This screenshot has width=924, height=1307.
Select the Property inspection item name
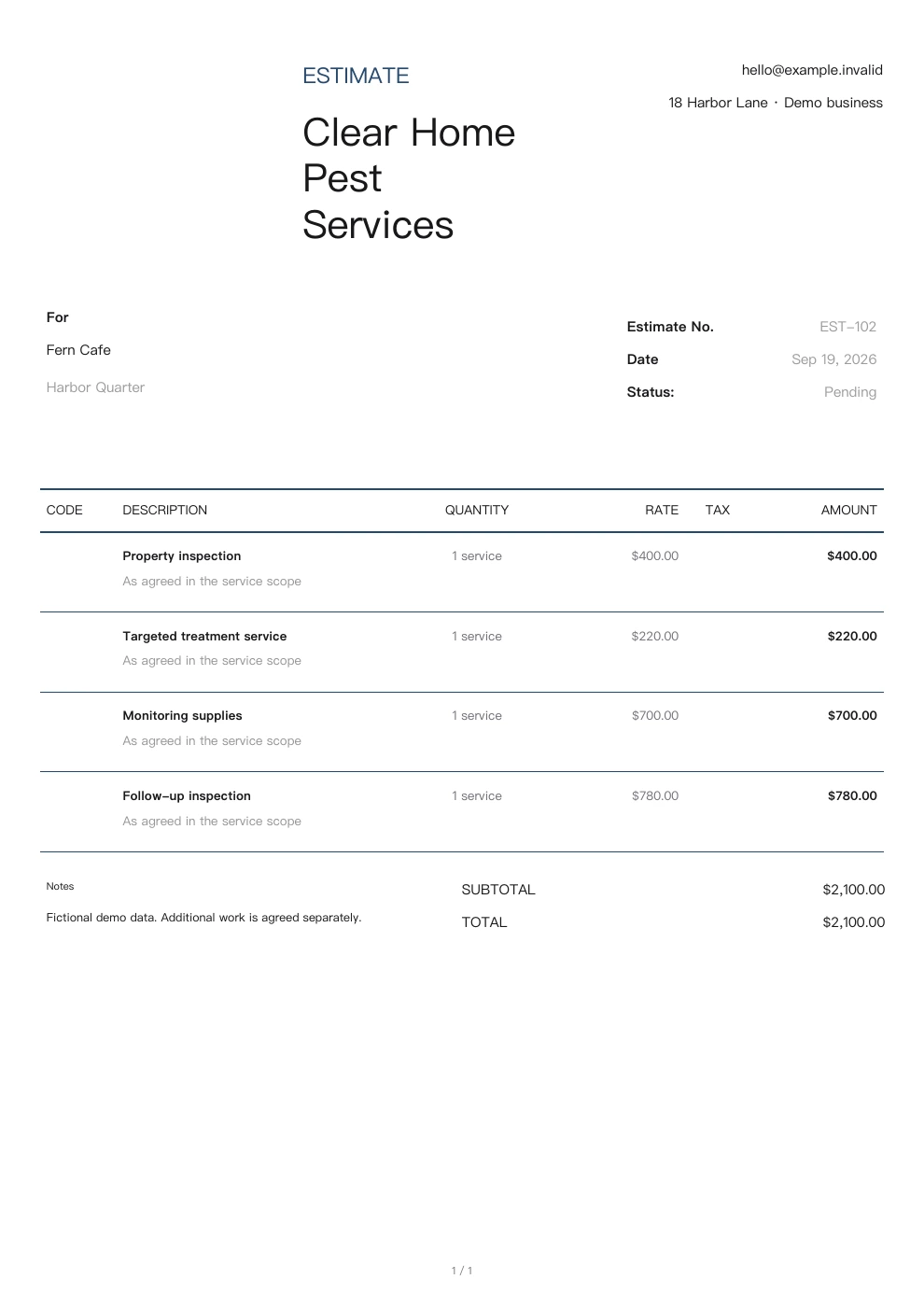(x=182, y=555)
